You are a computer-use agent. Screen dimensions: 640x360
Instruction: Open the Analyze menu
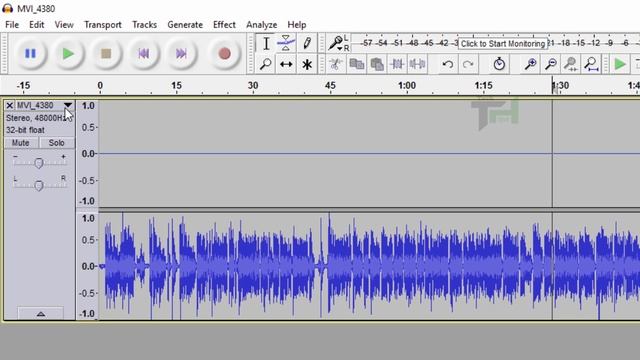pyautogui.click(x=262, y=24)
